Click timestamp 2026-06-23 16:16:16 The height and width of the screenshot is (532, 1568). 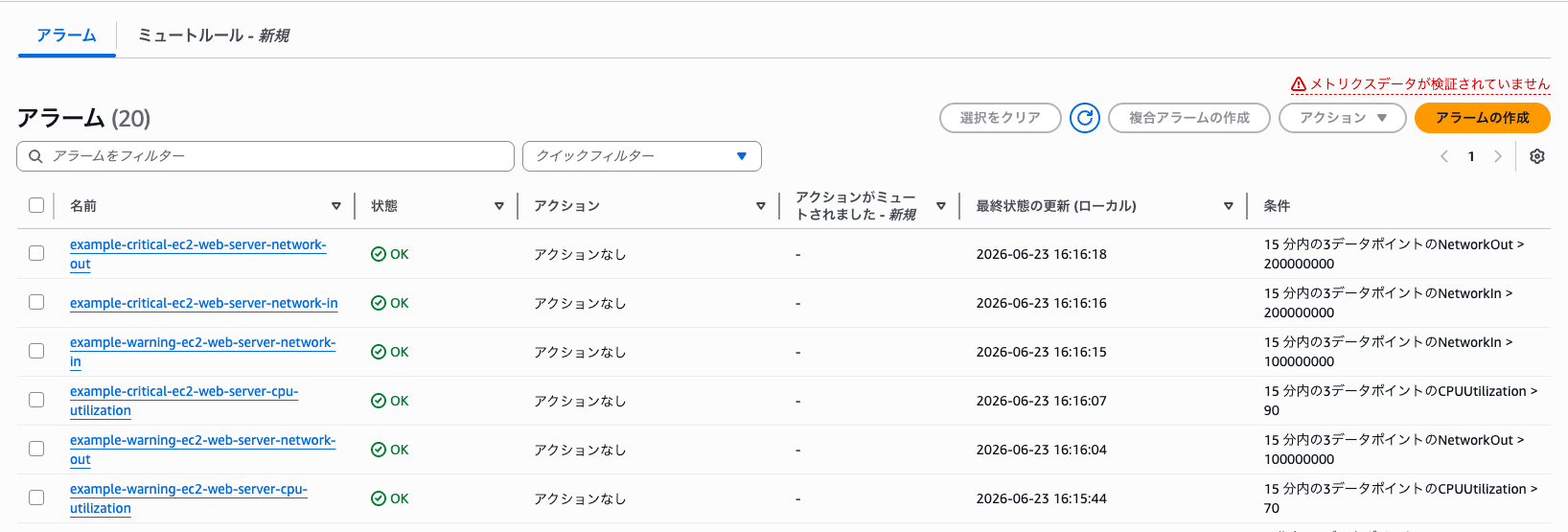pyautogui.click(x=1041, y=303)
